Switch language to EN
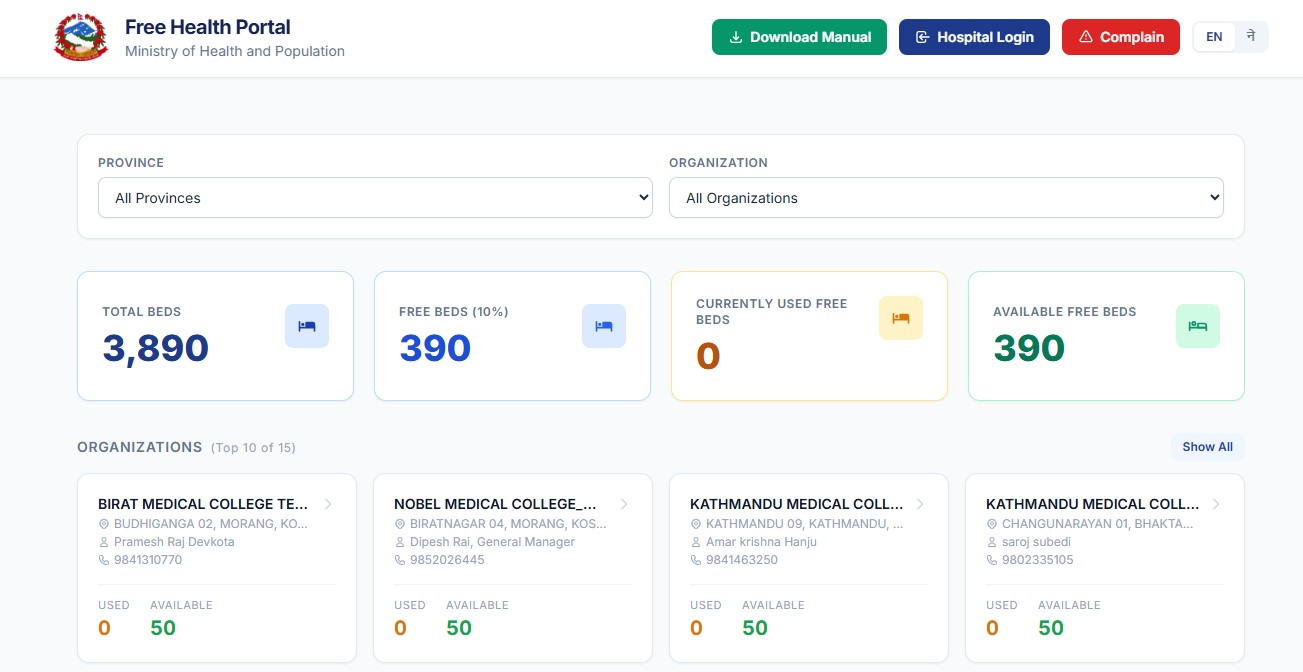This screenshot has width=1303, height=672. pos(1214,37)
